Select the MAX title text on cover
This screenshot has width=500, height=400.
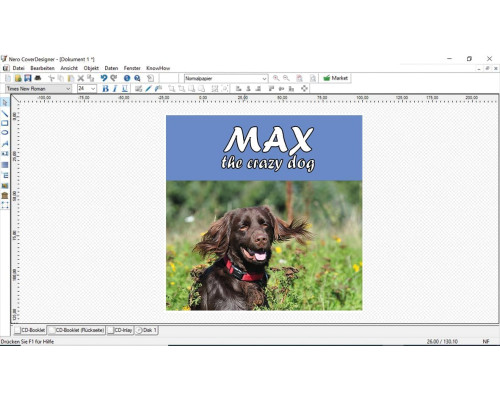click(269, 140)
